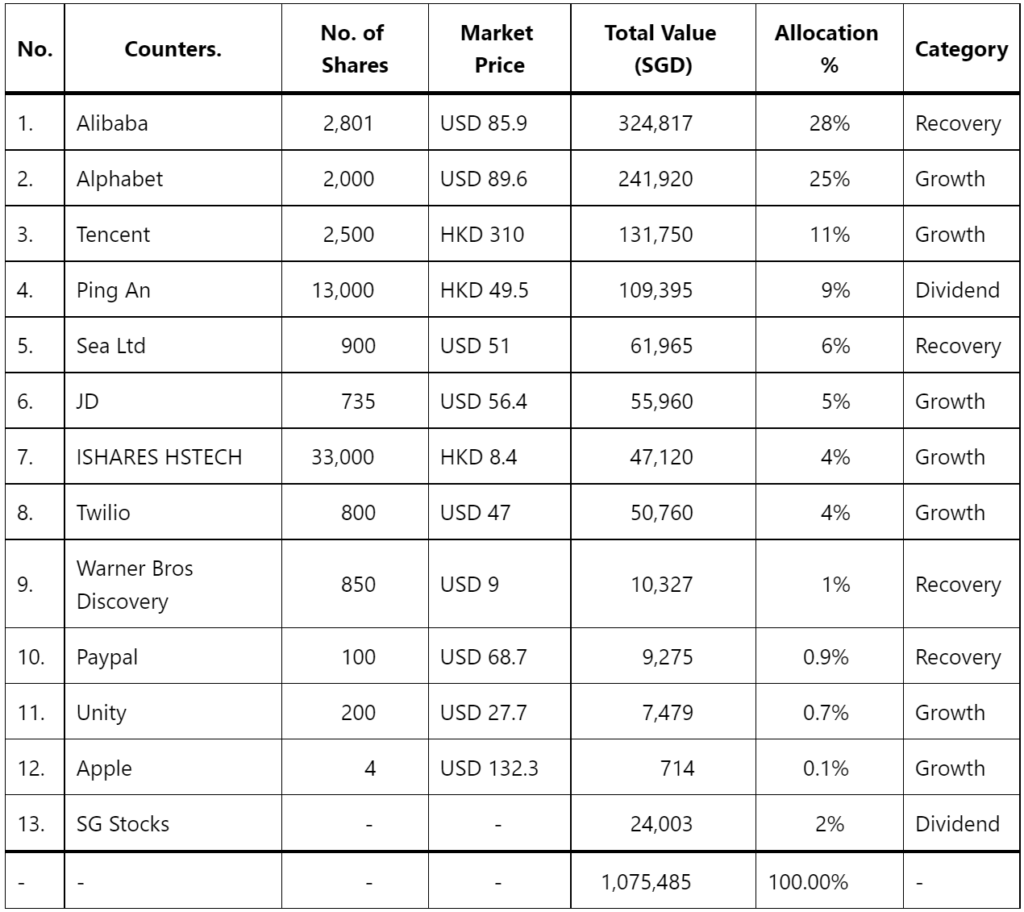Select the Market Price column header
The width and height of the screenshot is (1024, 912).
click(x=500, y=49)
